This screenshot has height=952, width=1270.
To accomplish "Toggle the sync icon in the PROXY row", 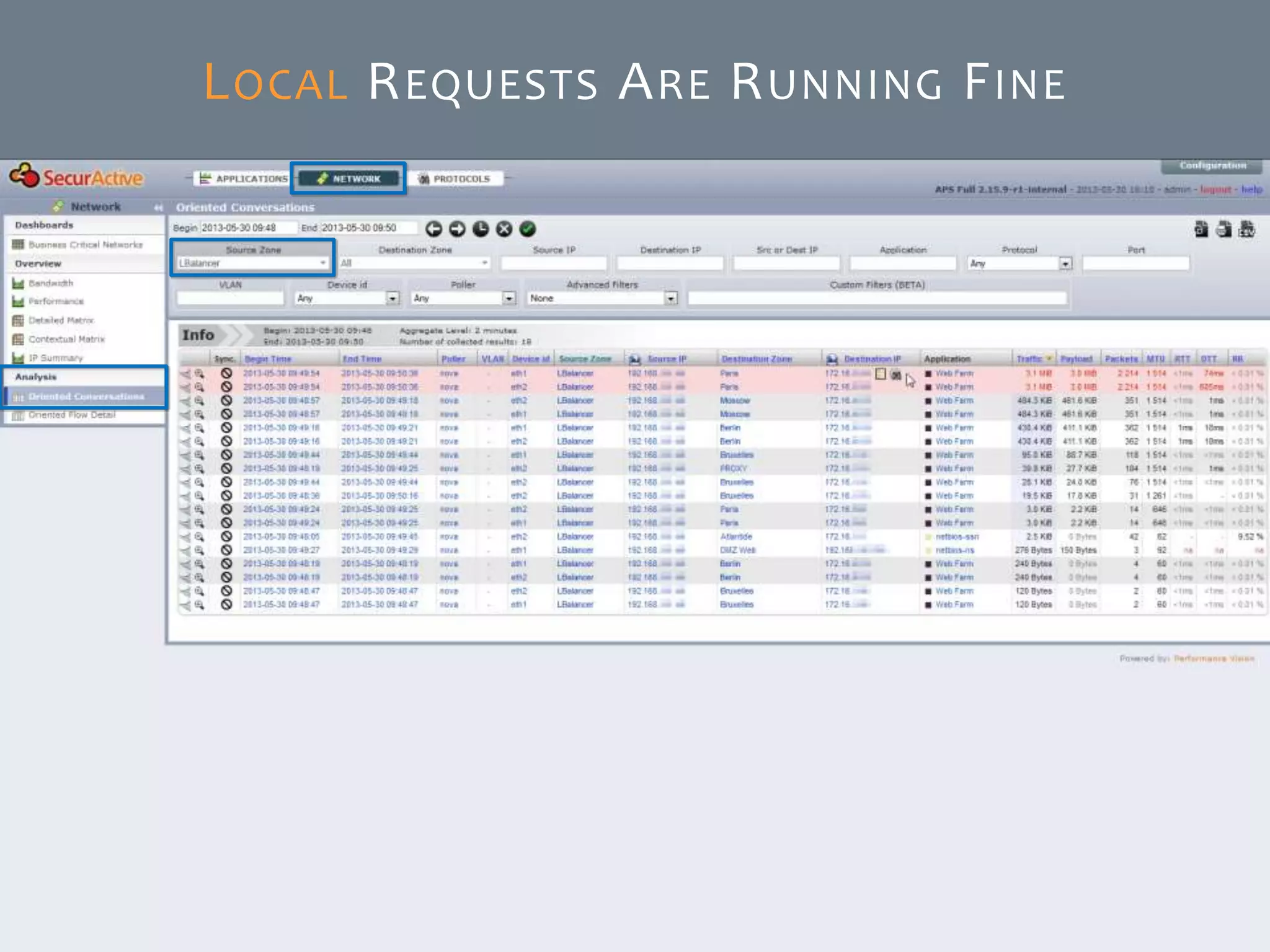I will pyautogui.click(x=226, y=469).
